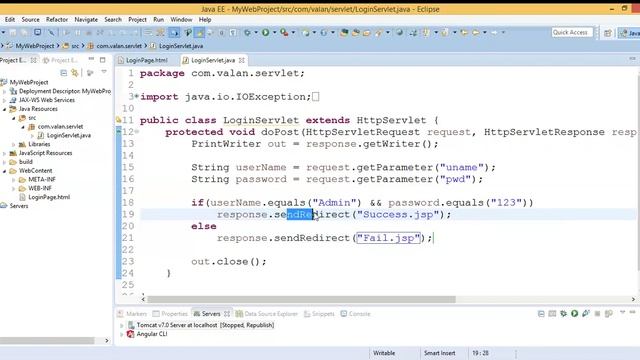Click the Open Perspective icon beside Quick Access
Viewport: 640px width, 360px height.
coord(608,33)
